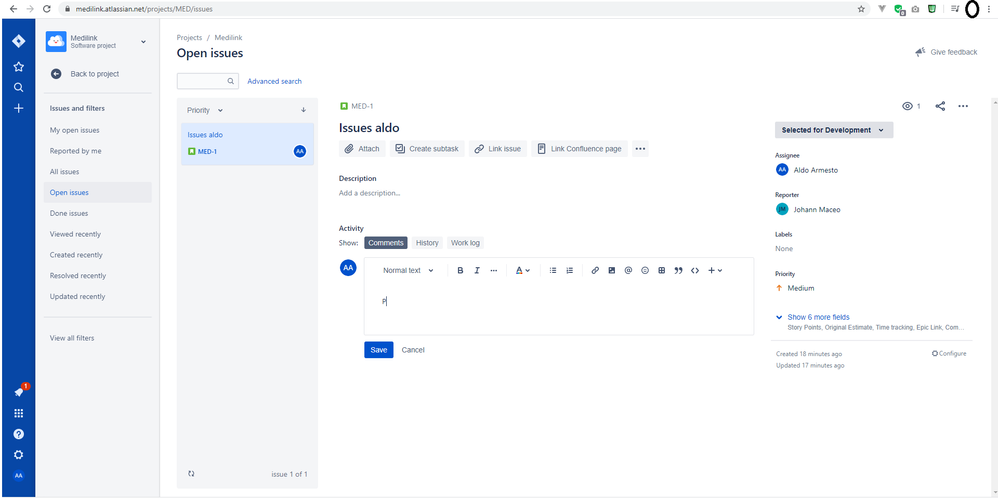Select All issues filter
This screenshot has width=998, height=498.
click(x=98, y=171)
